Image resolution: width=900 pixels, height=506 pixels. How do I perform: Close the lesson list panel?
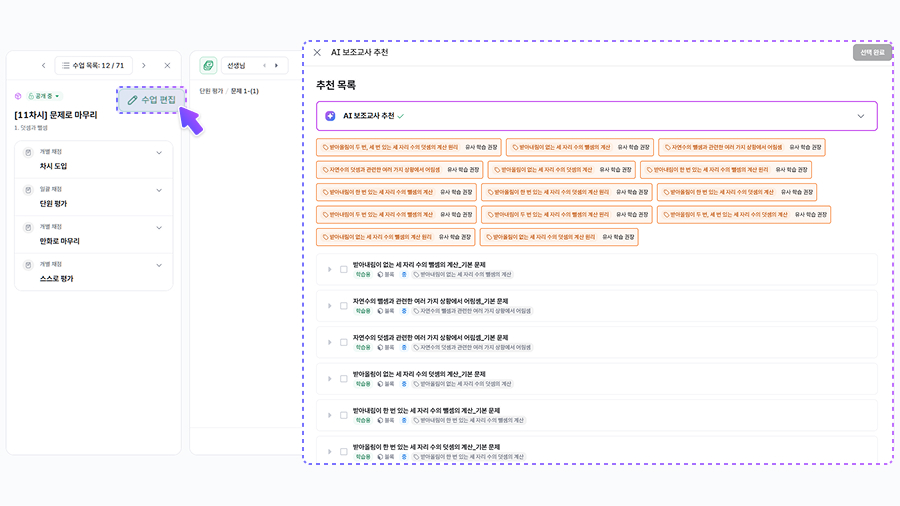(167, 66)
